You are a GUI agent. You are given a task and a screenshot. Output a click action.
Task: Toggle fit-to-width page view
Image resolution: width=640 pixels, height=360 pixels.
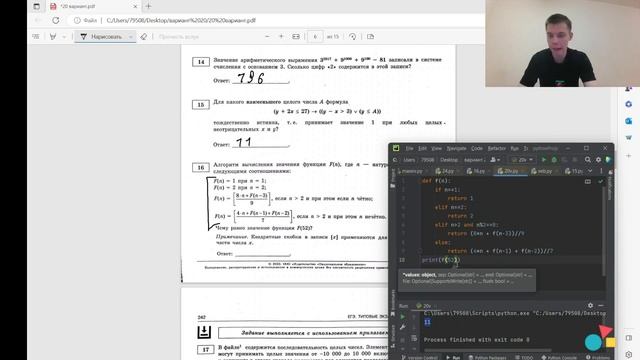pyautogui.click(x=296, y=37)
